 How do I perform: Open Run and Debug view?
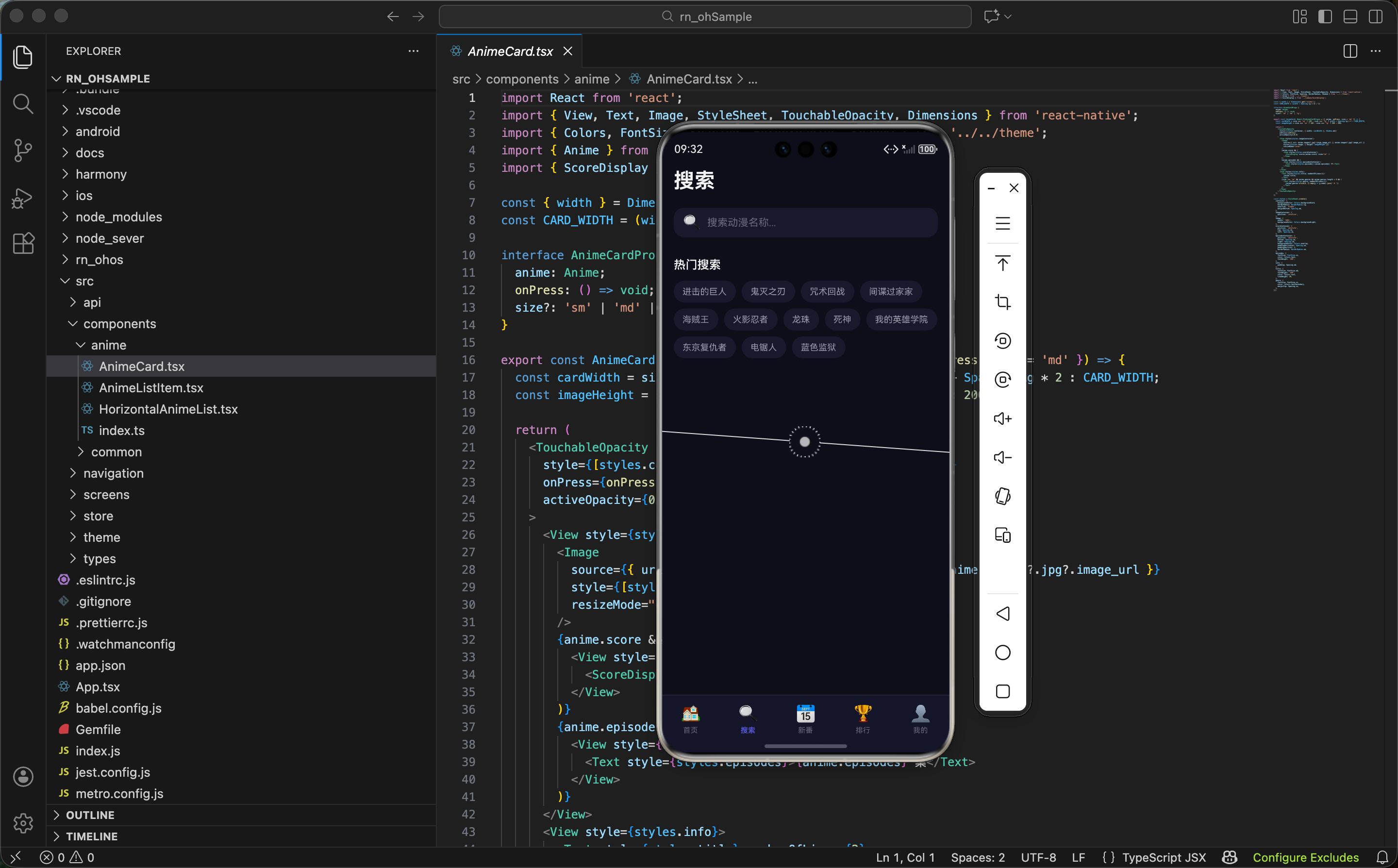(x=23, y=198)
